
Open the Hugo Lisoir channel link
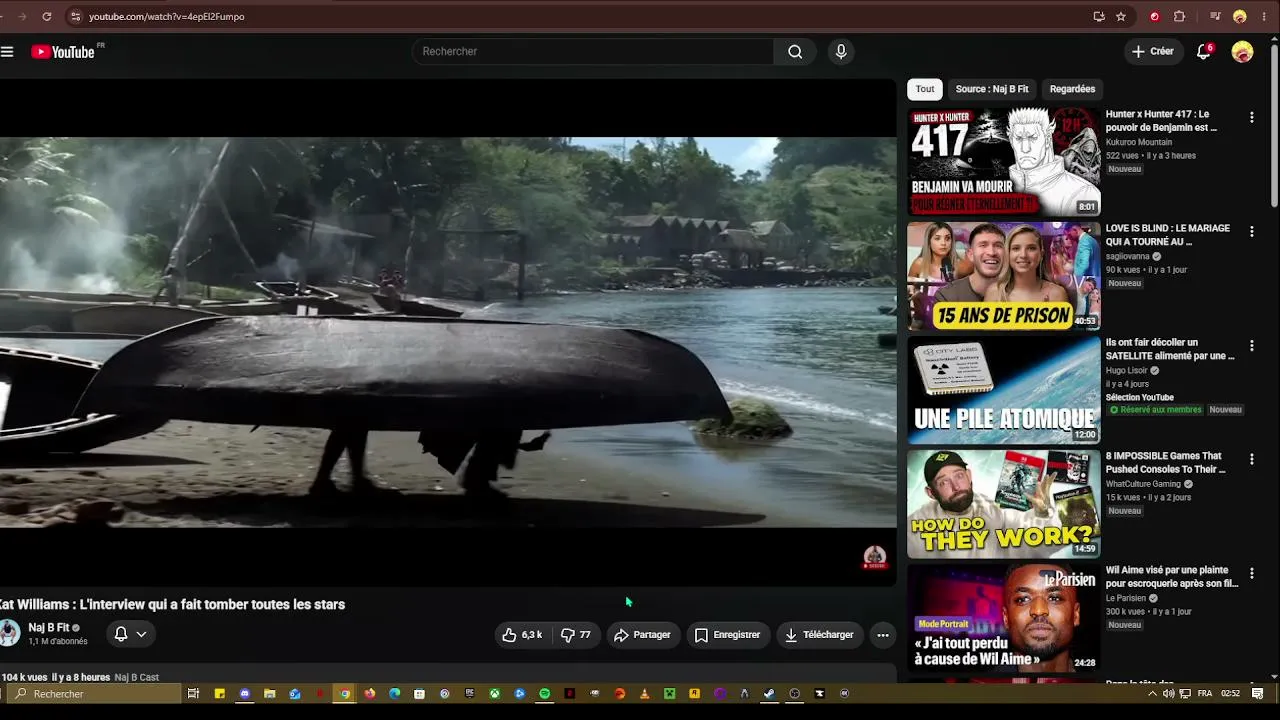pyautogui.click(x=1127, y=370)
